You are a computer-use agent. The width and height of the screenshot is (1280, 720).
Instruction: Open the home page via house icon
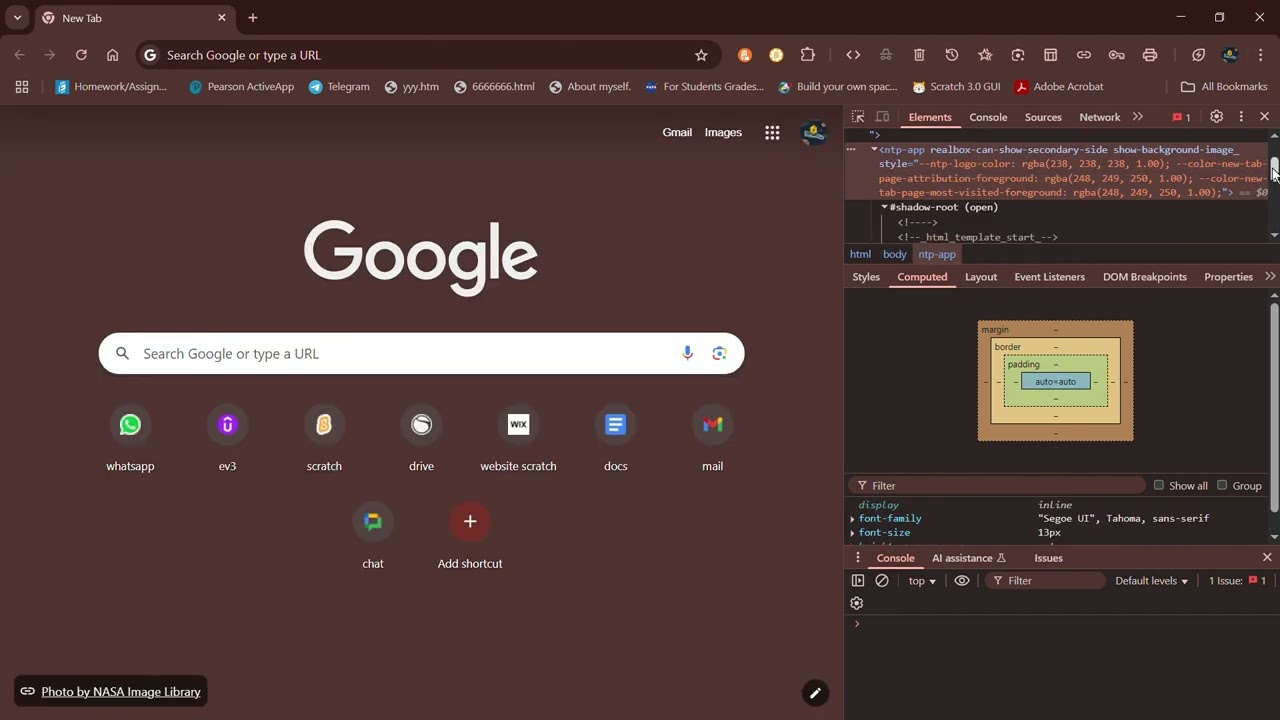coord(112,55)
